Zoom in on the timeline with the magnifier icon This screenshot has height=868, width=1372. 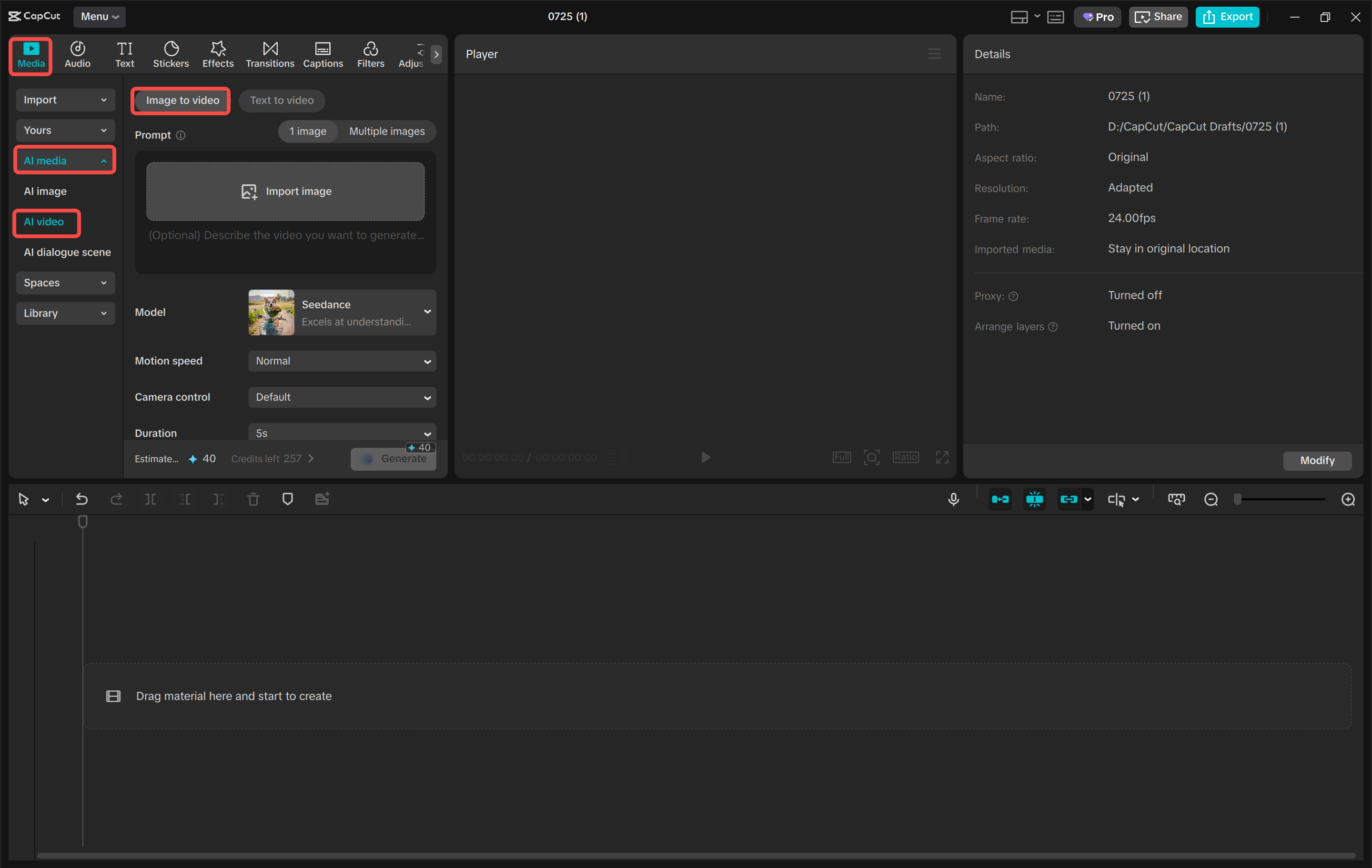point(1348,499)
